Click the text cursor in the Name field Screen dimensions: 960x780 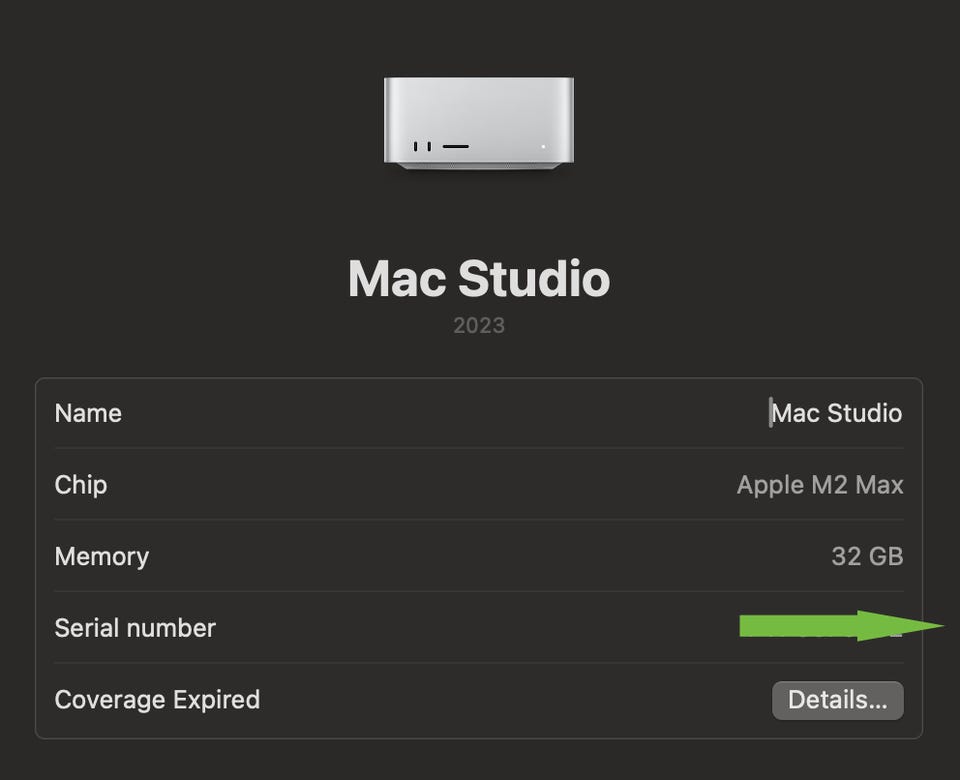(770, 413)
